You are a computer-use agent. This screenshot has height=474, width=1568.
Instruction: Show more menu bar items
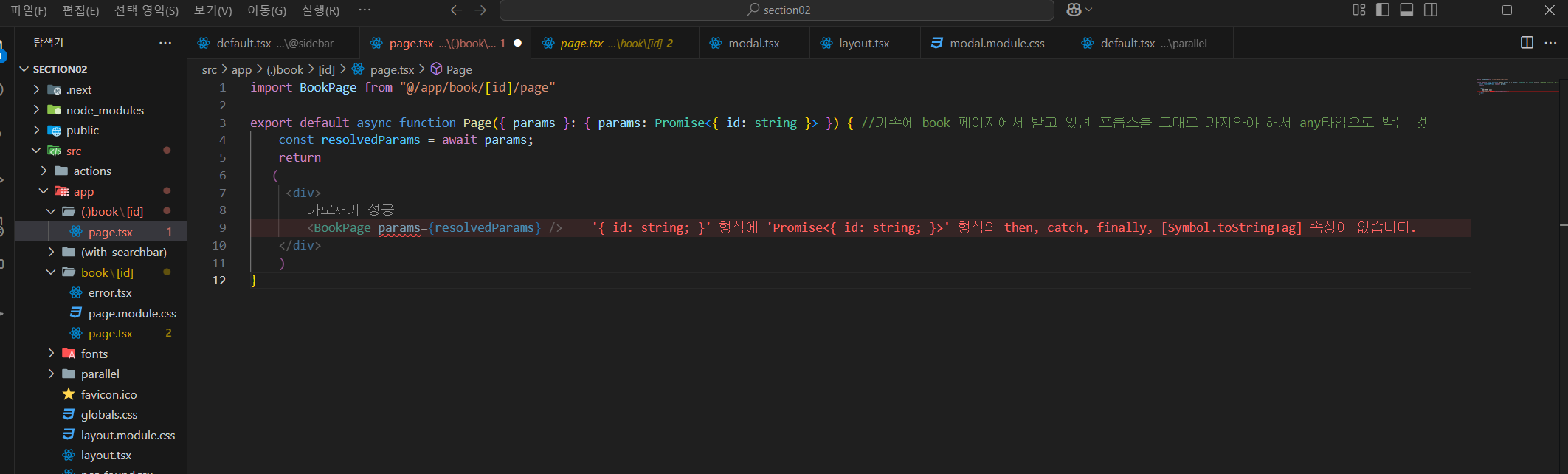coord(364,10)
